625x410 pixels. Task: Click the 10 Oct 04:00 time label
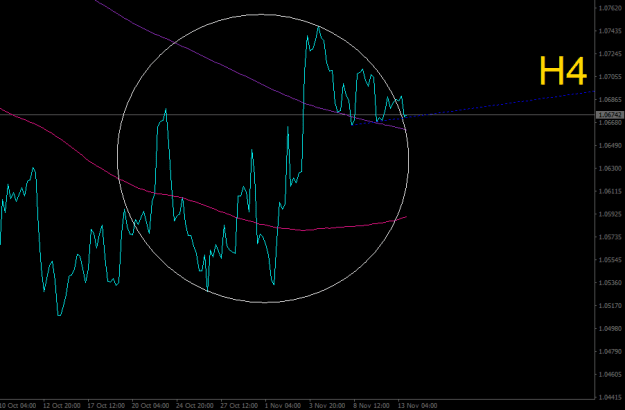tap(18, 406)
